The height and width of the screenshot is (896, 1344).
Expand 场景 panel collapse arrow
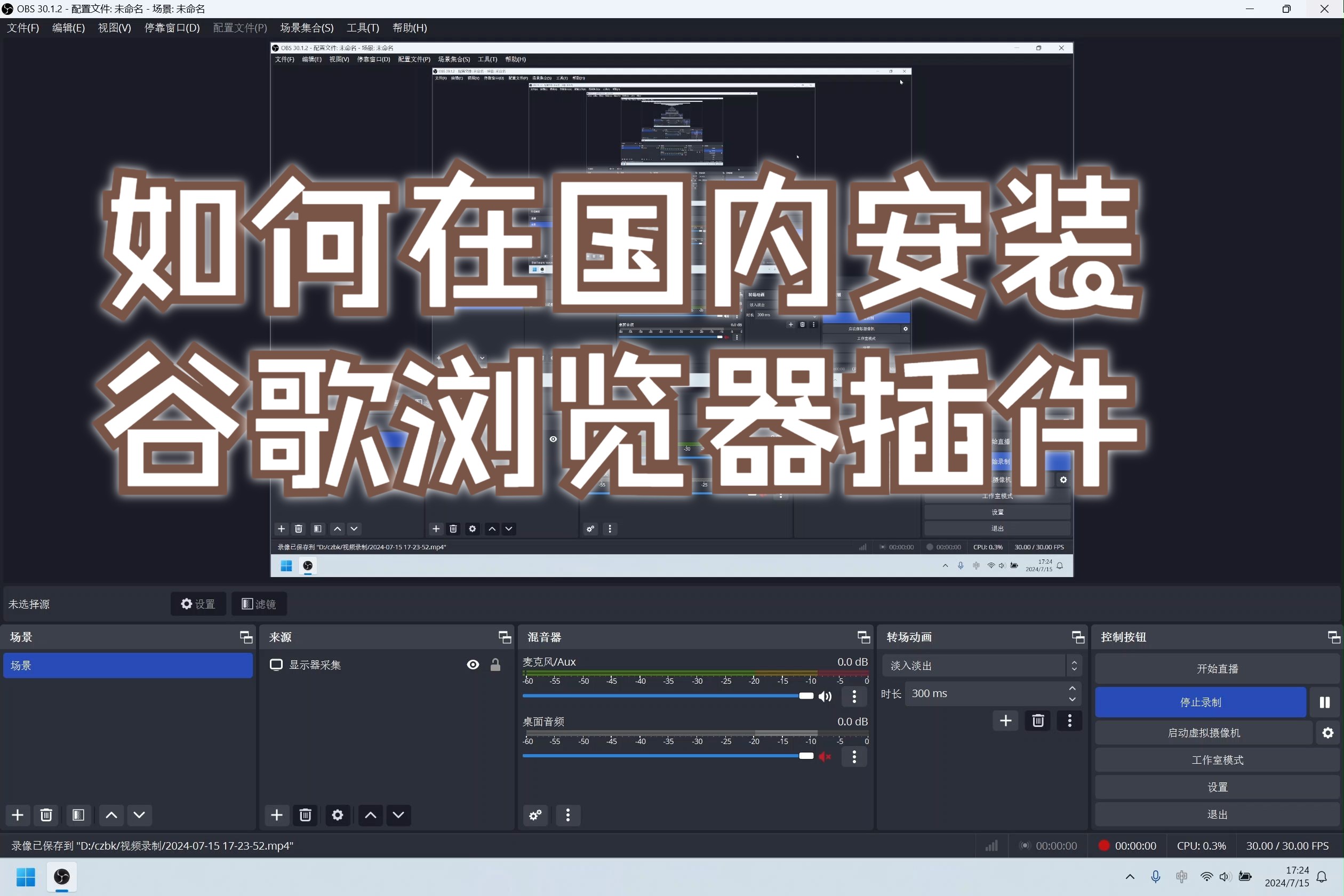point(246,637)
